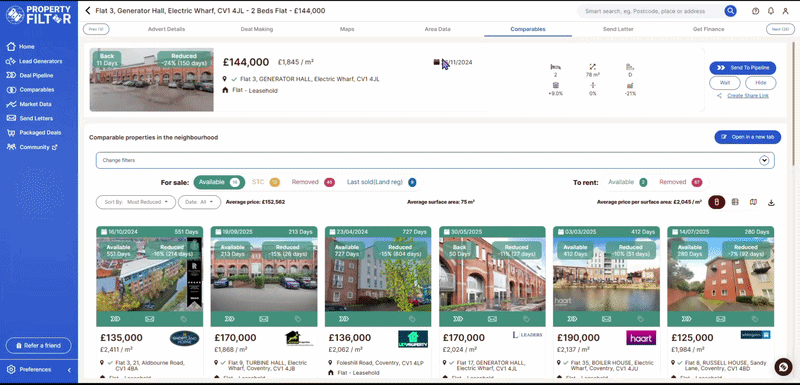
Task: Click the search magnifier button
Action: pyautogui.click(x=731, y=11)
